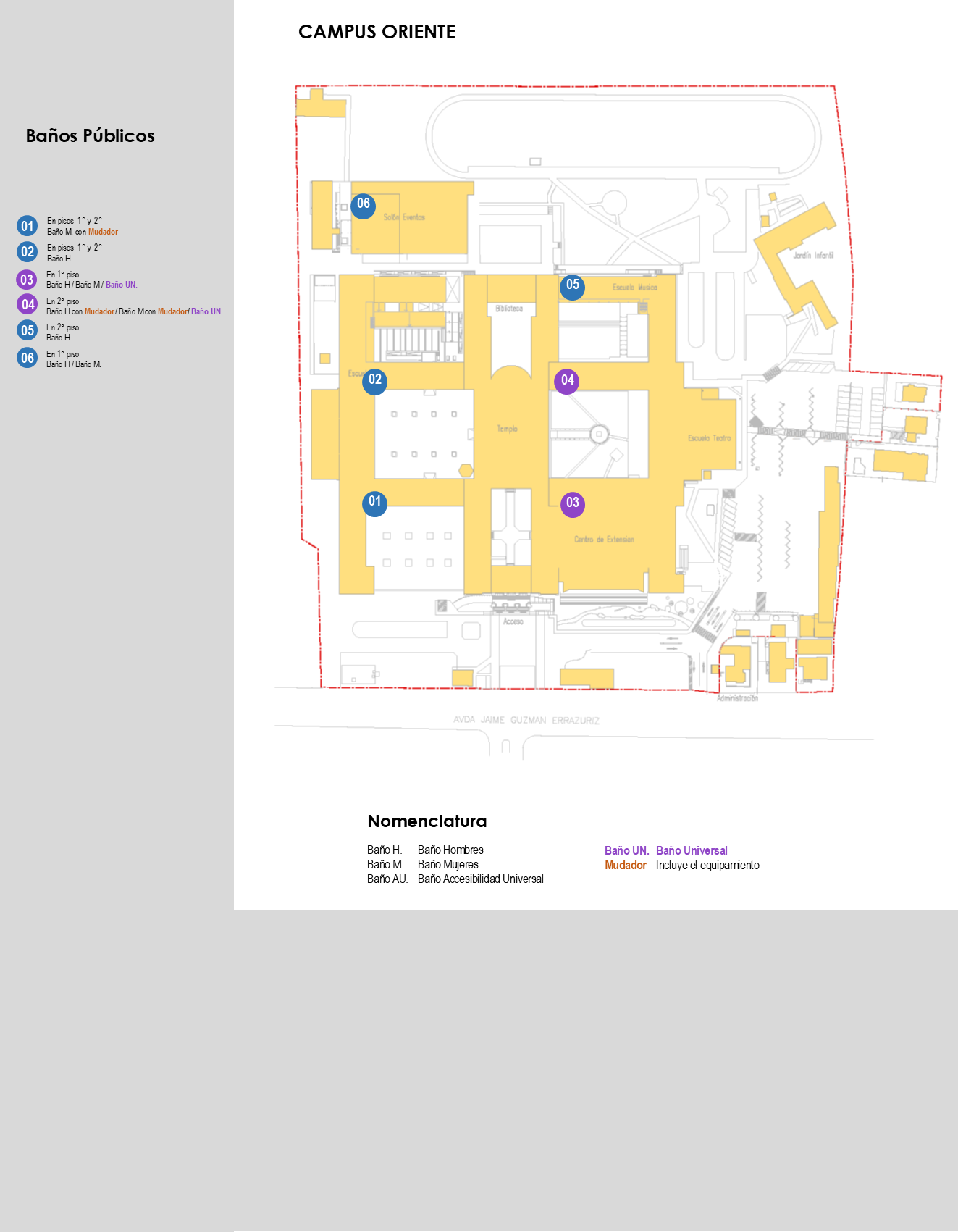
Task: Click the Avda Jaime Guzman Errazuriz street name
Action: pyautogui.click(x=526, y=720)
